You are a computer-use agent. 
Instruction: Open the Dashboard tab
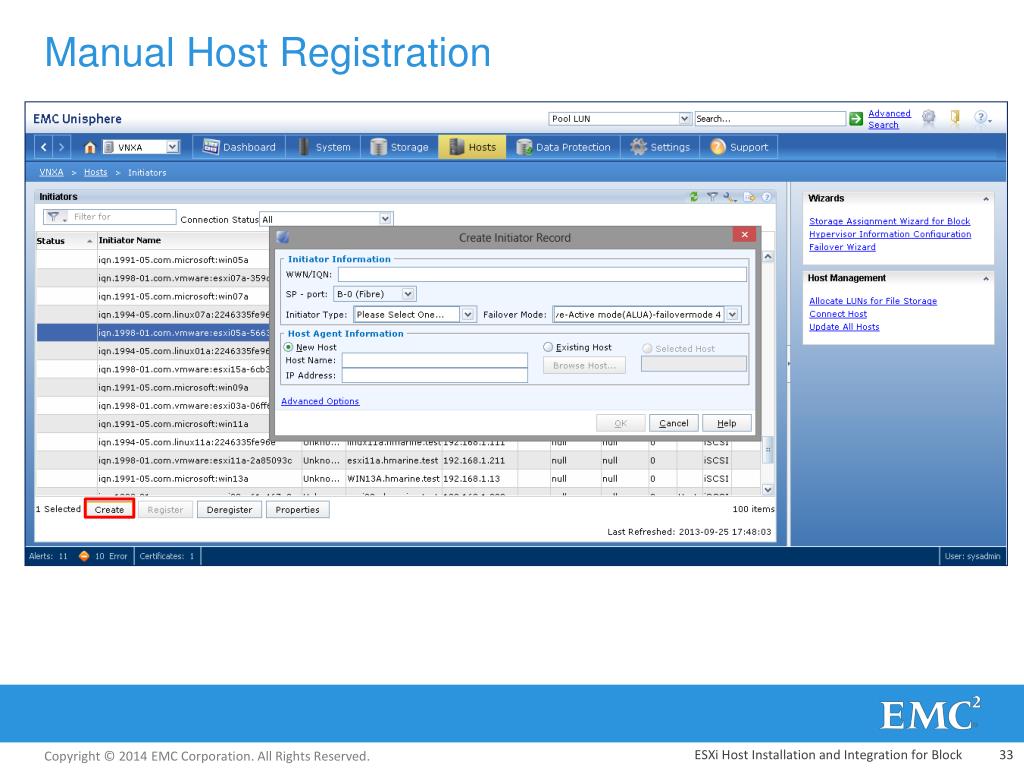(x=239, y=147)
